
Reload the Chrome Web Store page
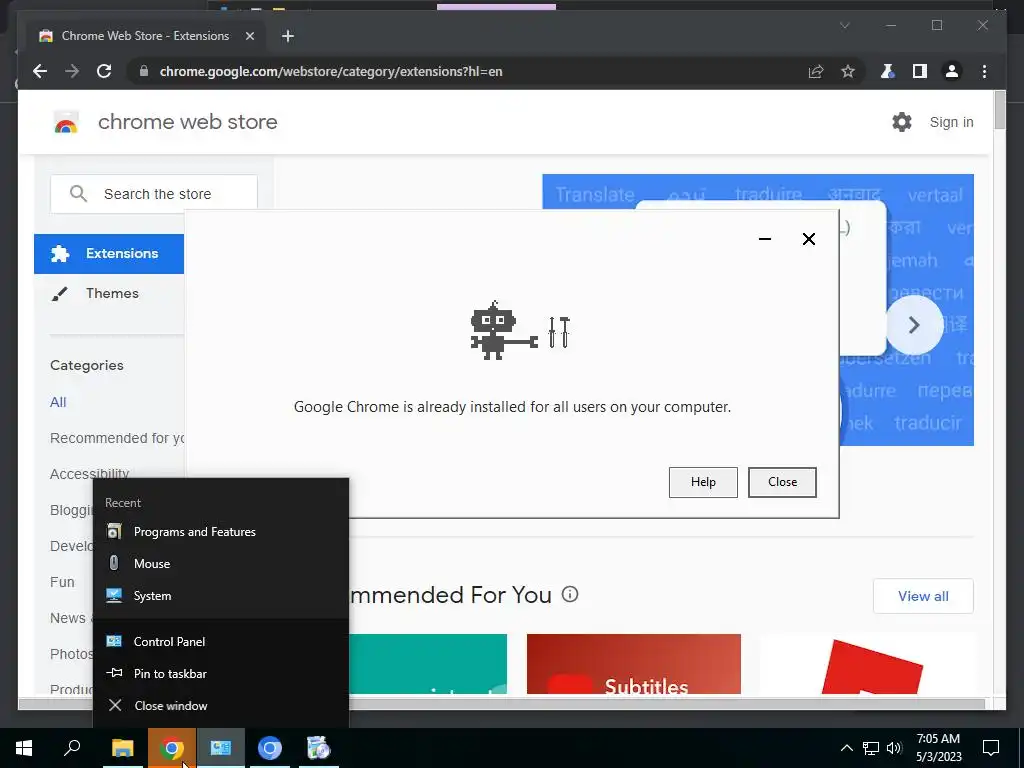click(104, 71)
